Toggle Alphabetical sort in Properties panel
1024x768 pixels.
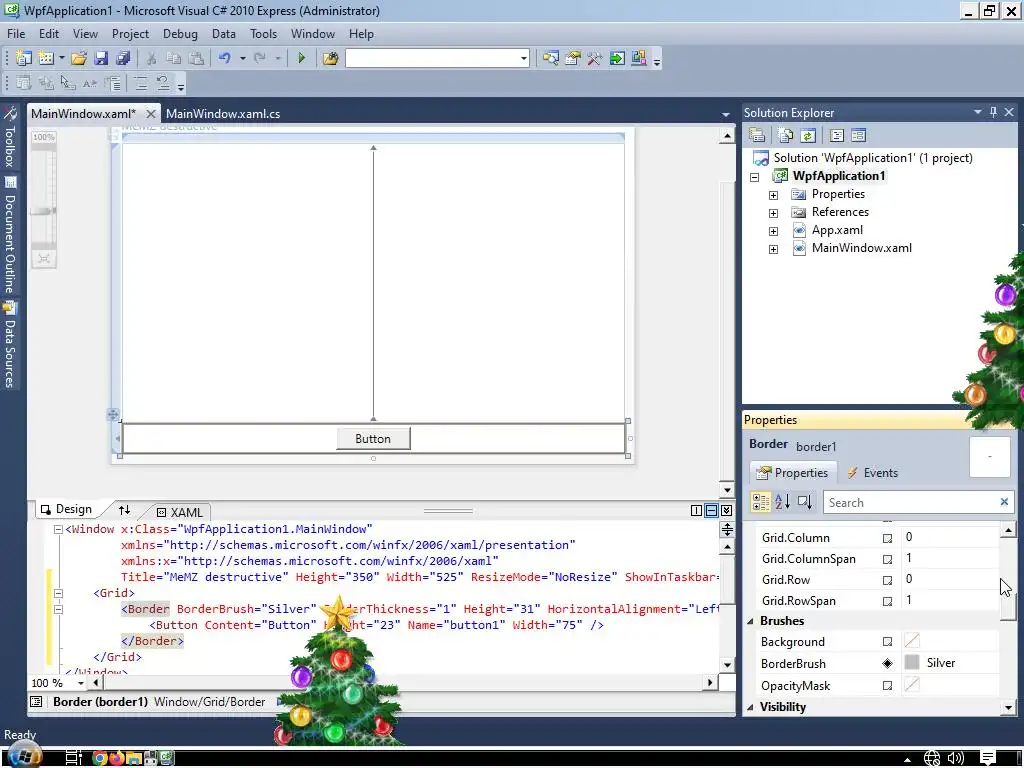tap(782, 502)
